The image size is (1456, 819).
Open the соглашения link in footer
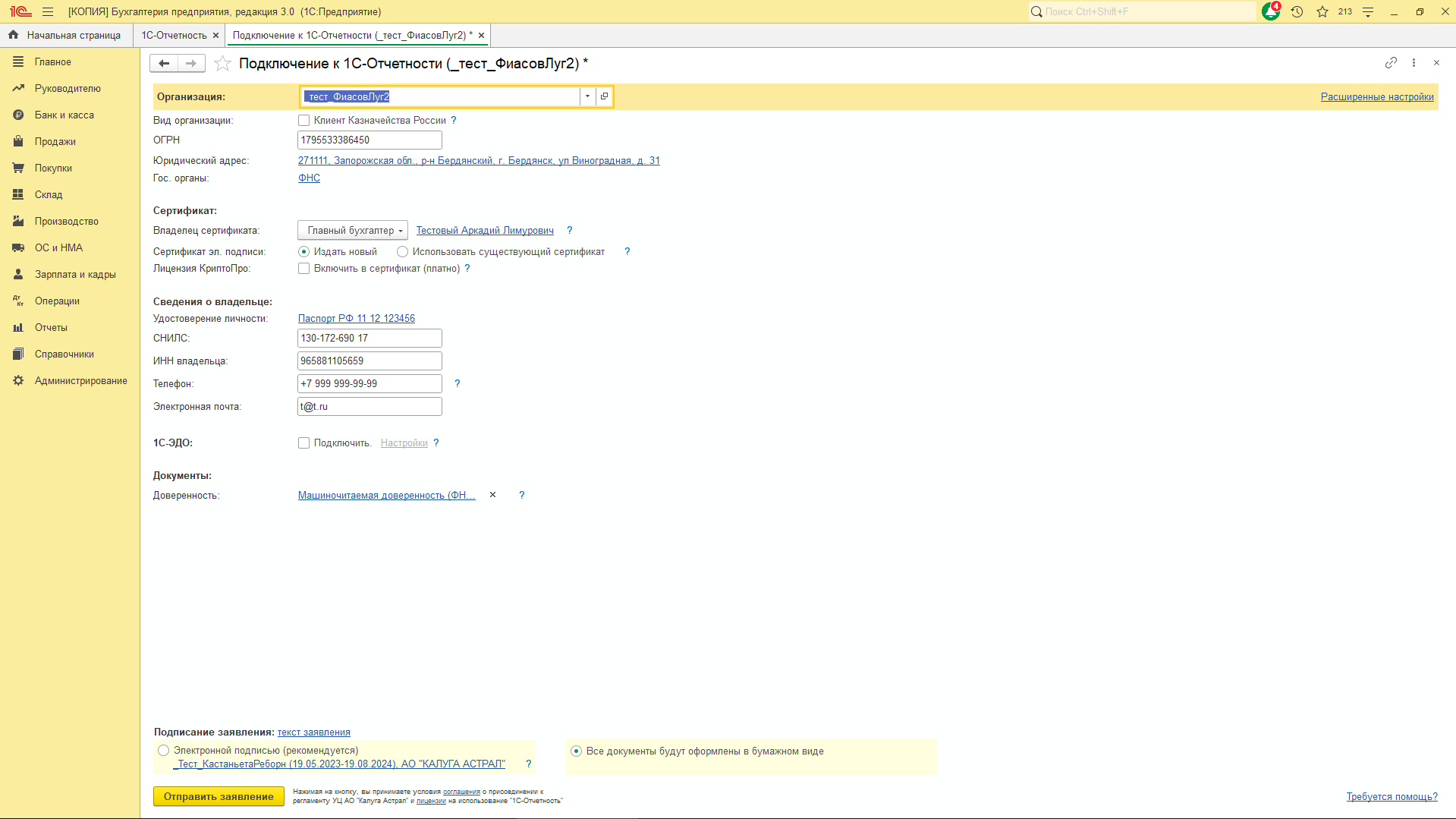(461, 791)
